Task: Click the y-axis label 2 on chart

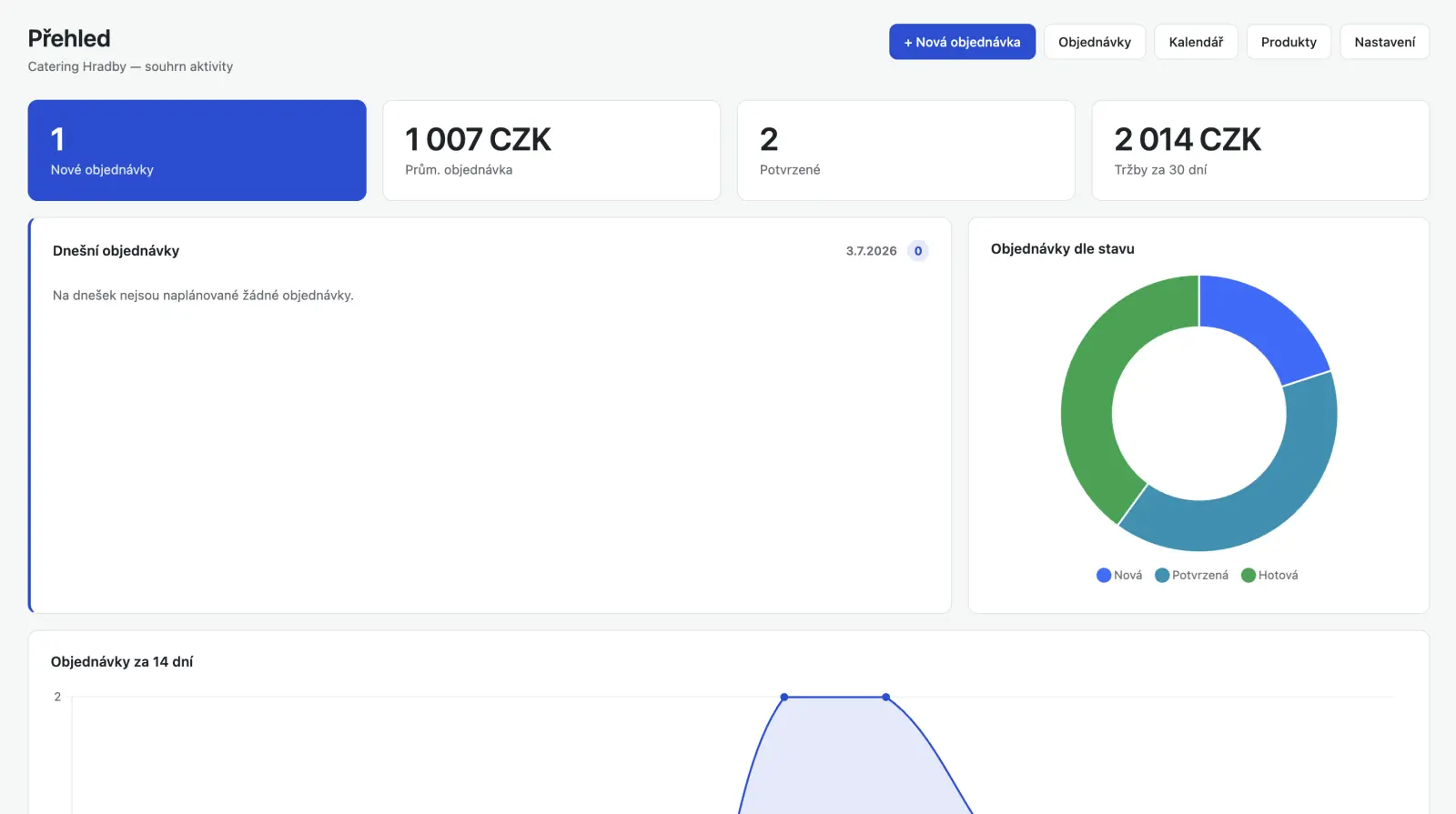Action: coord(57,697)
